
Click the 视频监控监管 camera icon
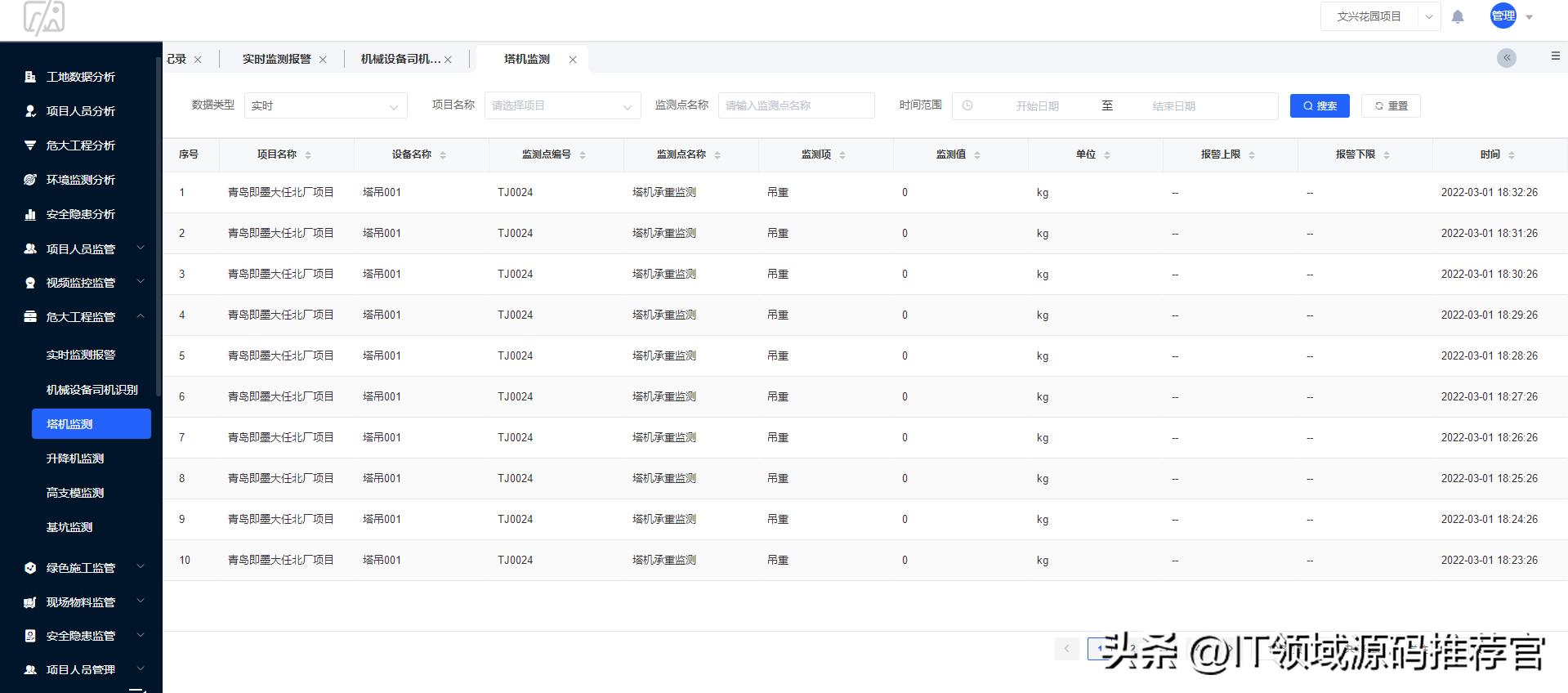pyautogui.click(x=30, y=283)
